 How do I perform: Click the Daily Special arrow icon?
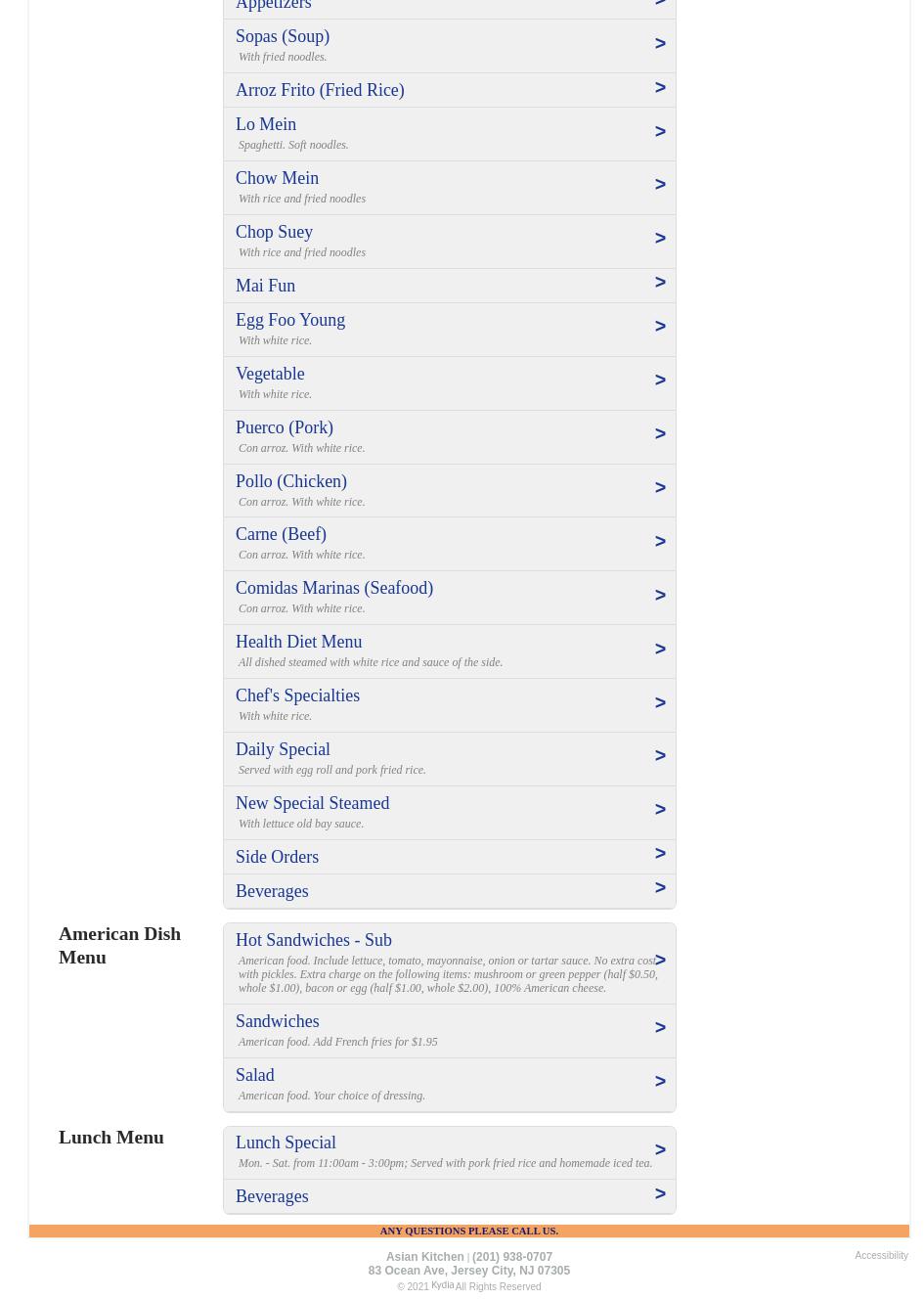click(x=660, y=755)
